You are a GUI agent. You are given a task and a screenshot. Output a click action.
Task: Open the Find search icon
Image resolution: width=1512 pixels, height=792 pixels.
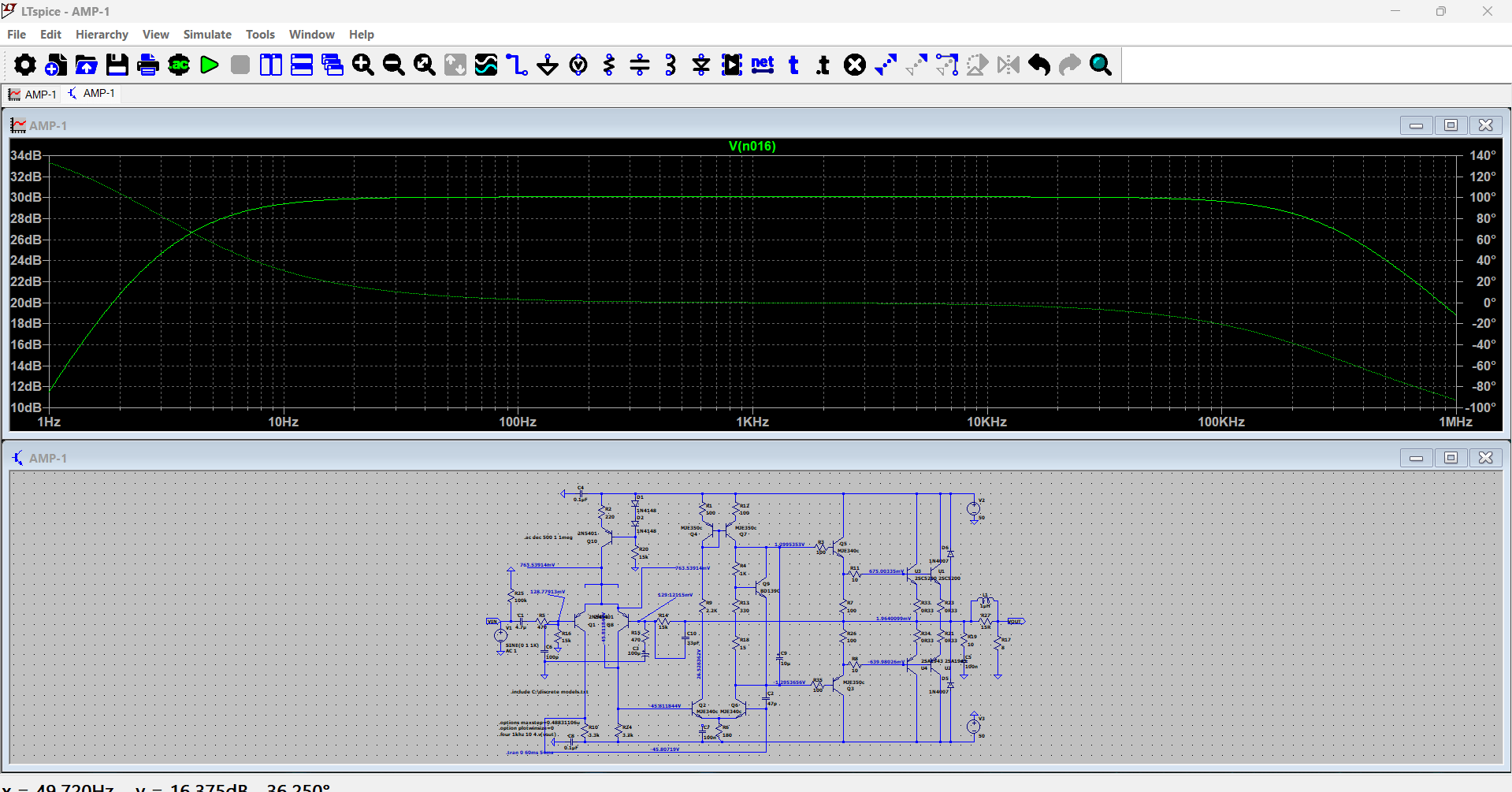pos(1101,65)
